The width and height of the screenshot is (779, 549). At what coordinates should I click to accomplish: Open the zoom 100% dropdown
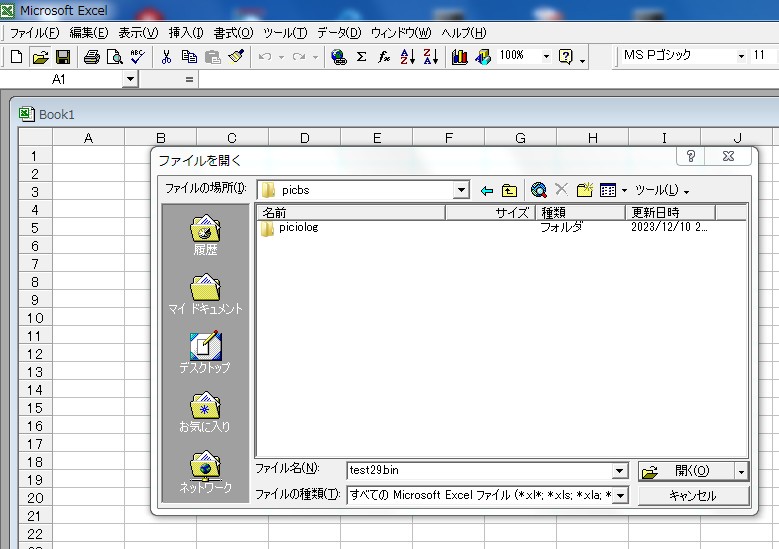pos(546,56)
